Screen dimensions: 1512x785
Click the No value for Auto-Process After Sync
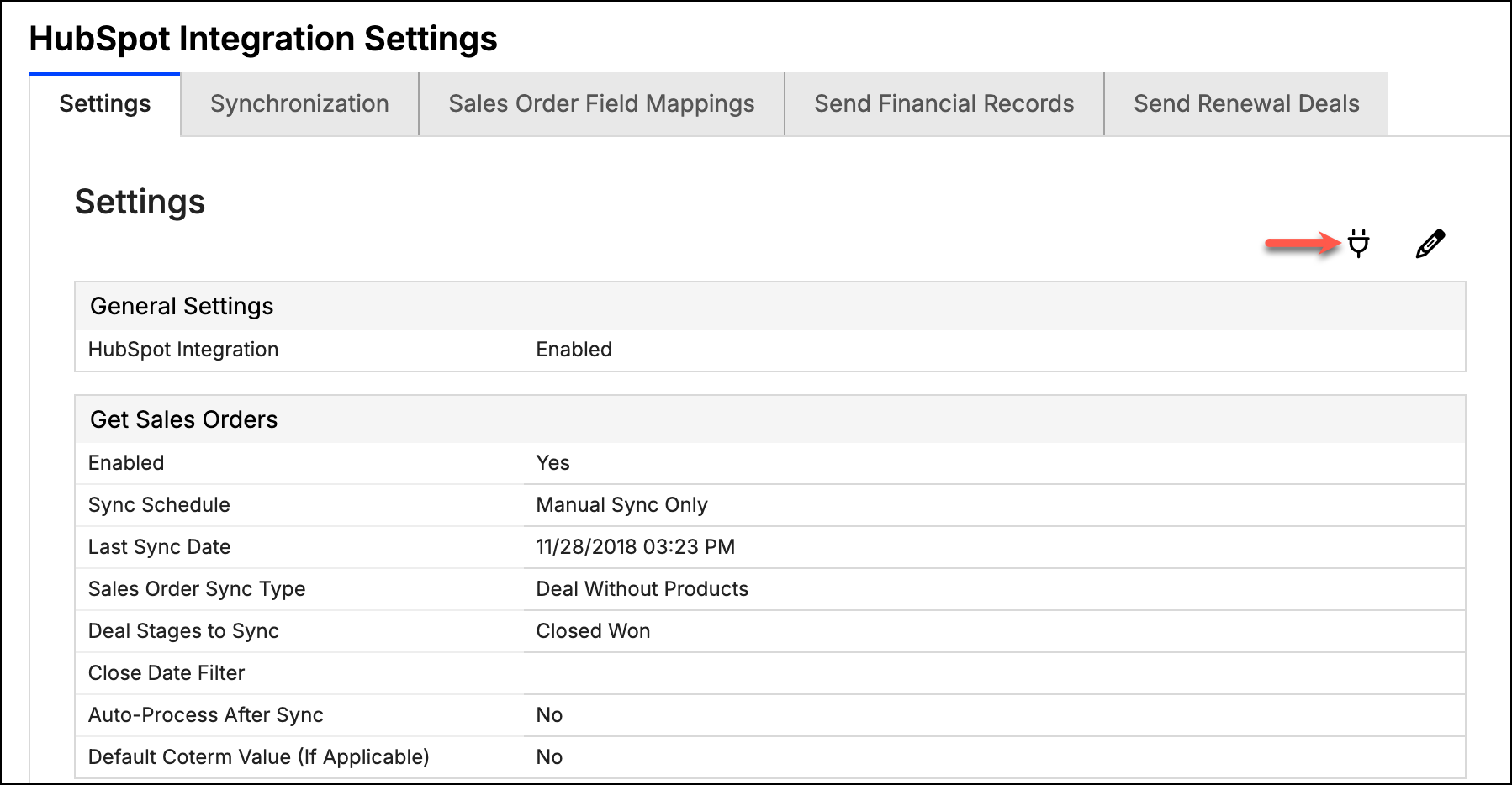(x=549, y=715)
